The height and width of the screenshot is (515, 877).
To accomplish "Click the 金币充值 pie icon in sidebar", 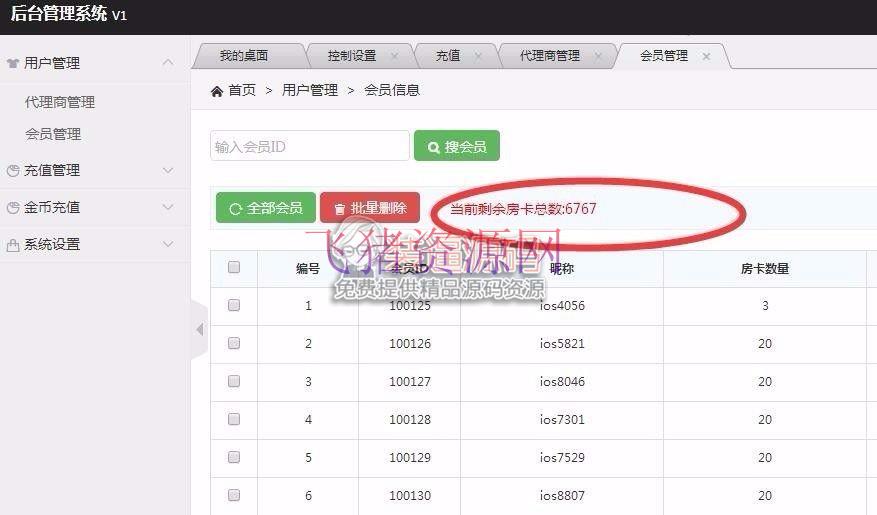I will 13,207.
